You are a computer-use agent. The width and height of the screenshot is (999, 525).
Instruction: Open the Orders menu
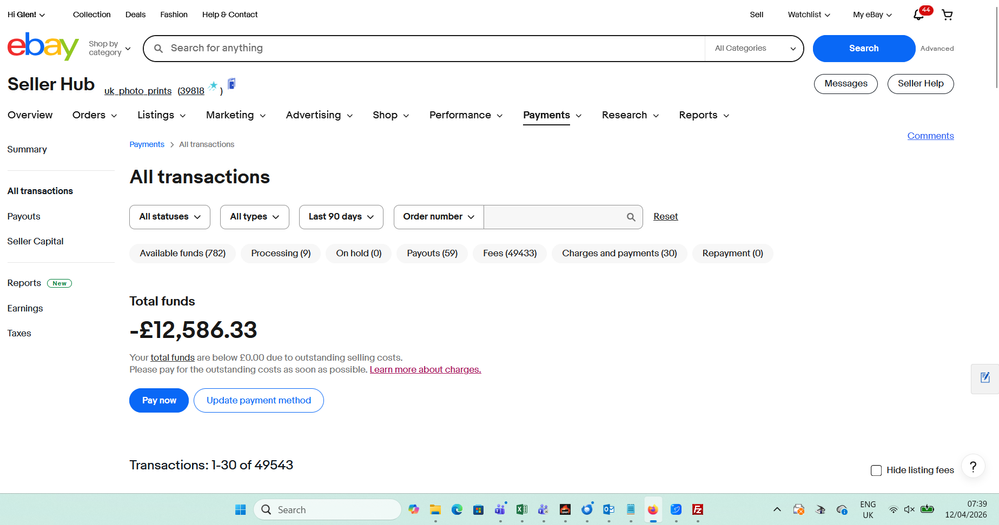(x=94, y=115)
